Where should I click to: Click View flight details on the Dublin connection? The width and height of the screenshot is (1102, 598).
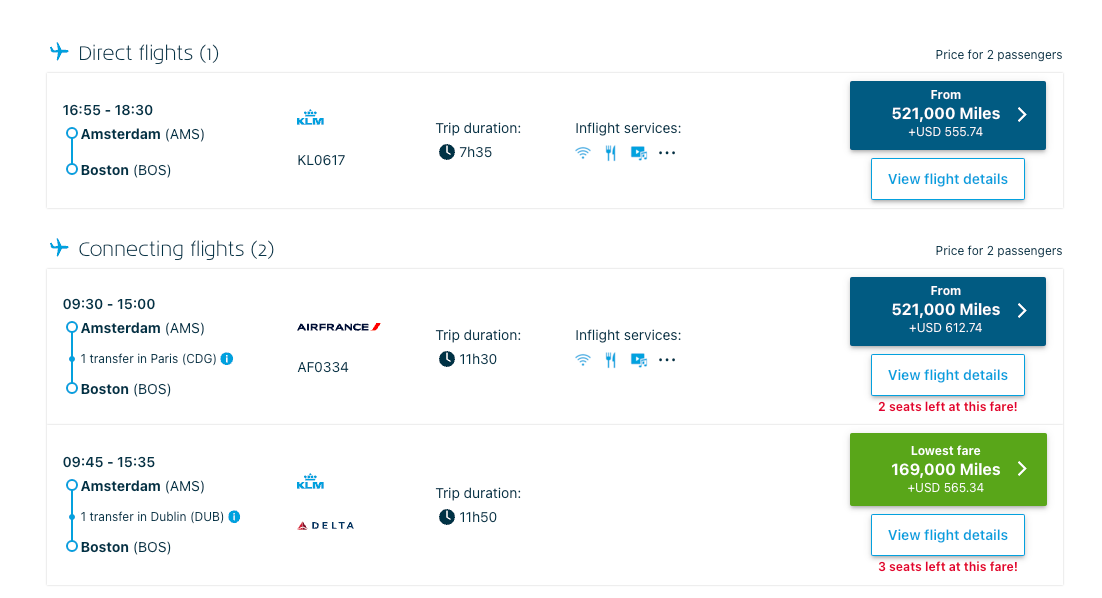(x=947, y=534)
